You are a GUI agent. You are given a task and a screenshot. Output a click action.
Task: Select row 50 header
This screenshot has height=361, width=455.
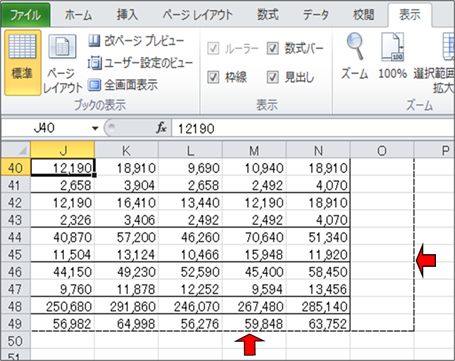pos(16,341)
